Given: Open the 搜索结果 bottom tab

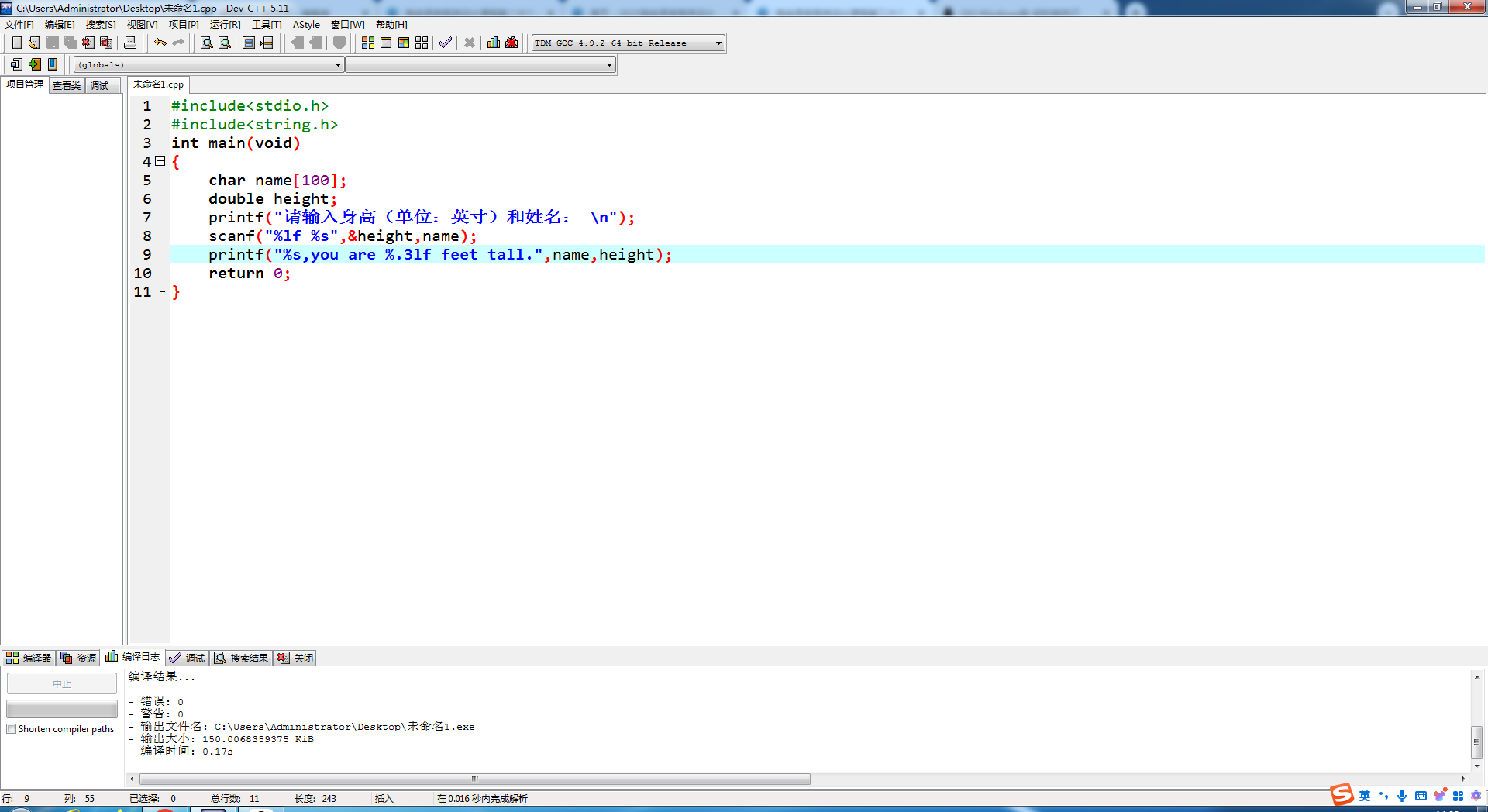Looking at the screenshot, I should [x=242, y=658].
